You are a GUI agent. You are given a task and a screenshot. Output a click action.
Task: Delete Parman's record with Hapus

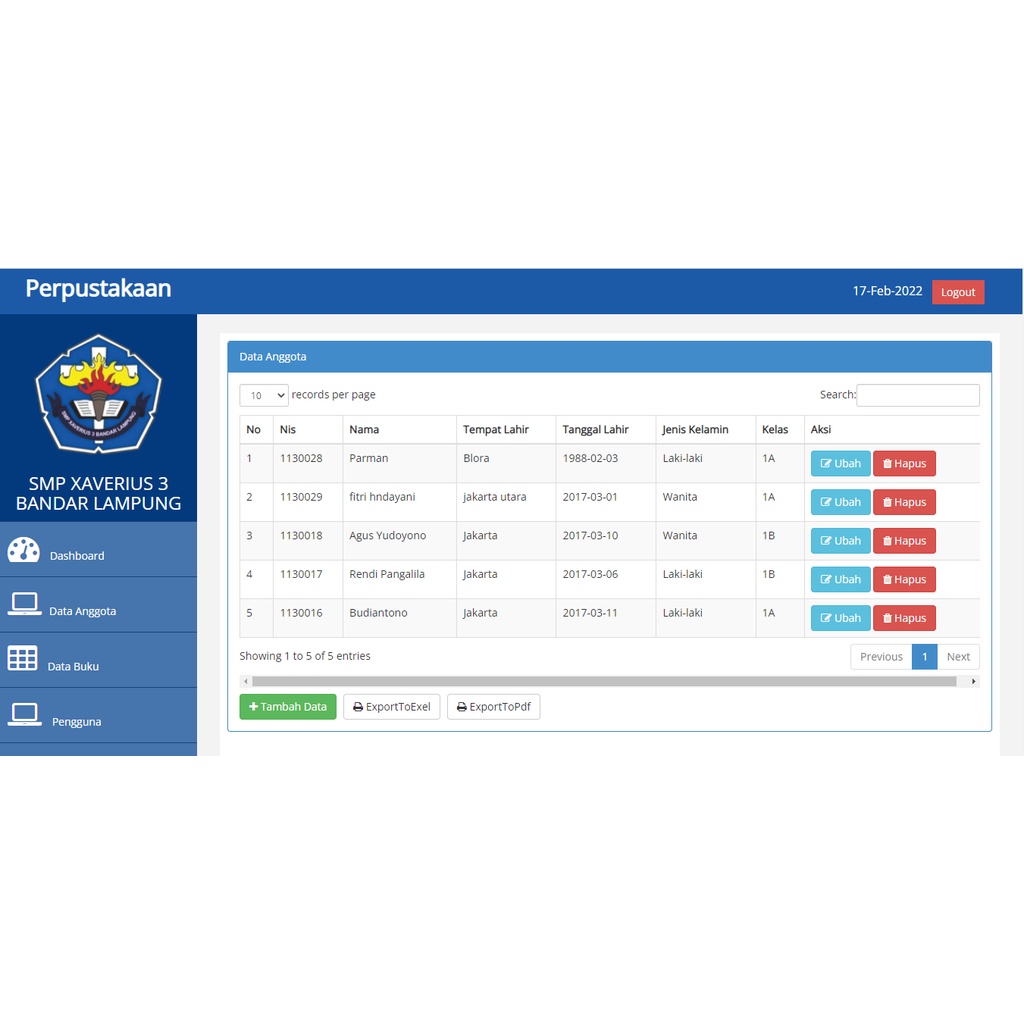(904, 464)
